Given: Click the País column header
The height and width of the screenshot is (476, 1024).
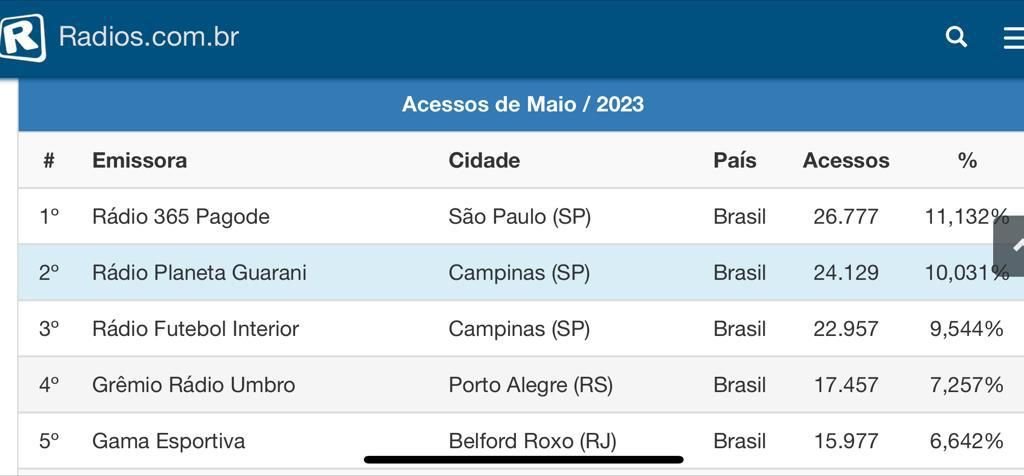Looking at the screenshot, I should [x=735, y=160].
